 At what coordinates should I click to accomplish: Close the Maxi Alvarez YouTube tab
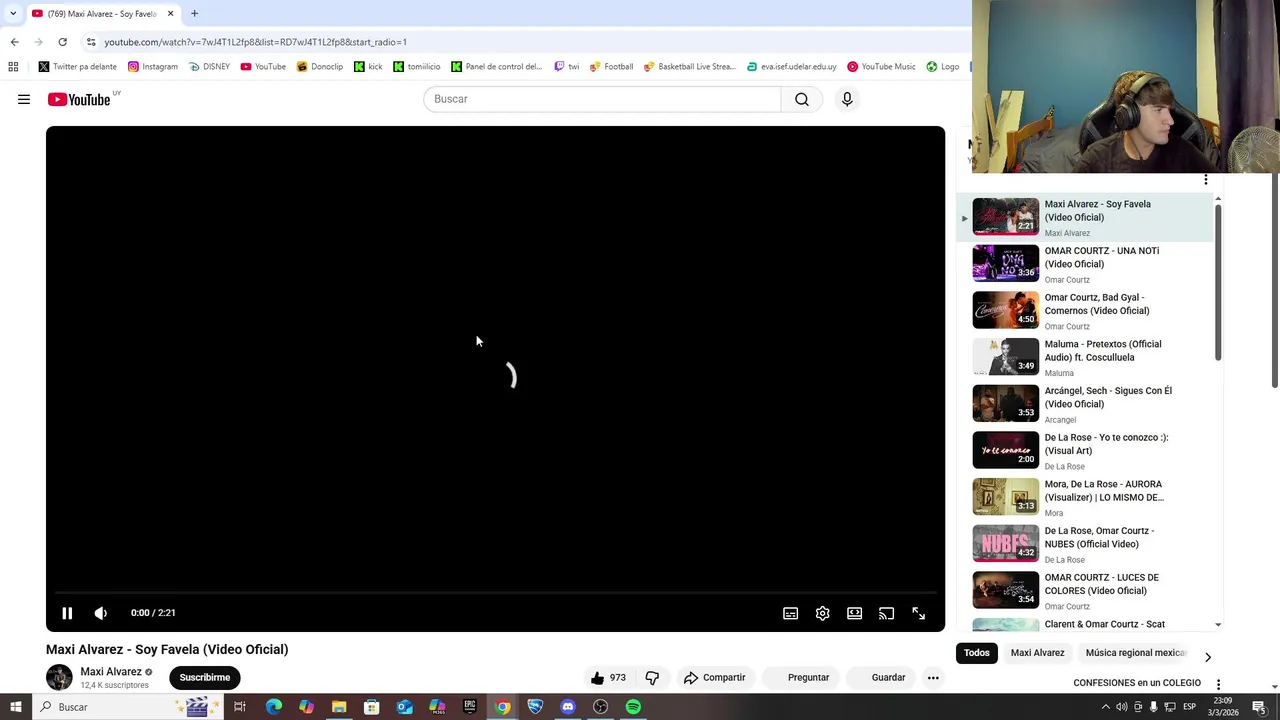pos(170,14)
